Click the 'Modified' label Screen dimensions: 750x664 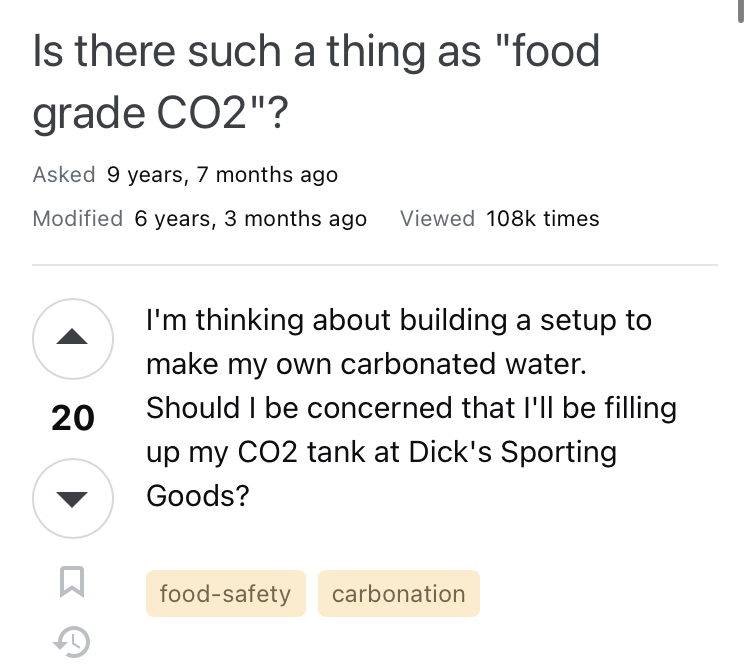point(77,219)
